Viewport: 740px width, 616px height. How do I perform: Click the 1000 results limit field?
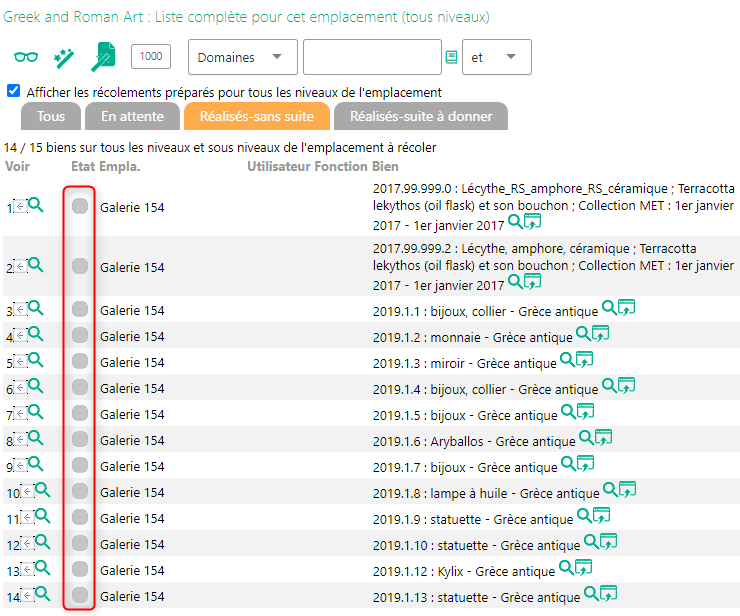pyautogui.click(x=151, y=57)
